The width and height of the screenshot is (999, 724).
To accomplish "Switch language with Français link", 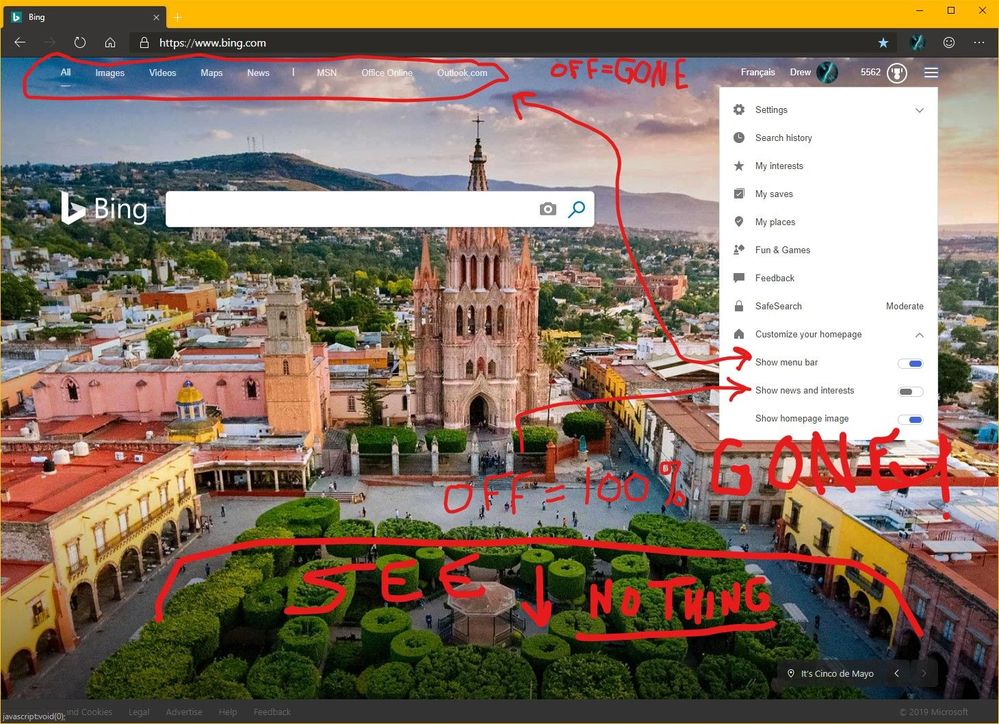I will (x=758, y=73).
